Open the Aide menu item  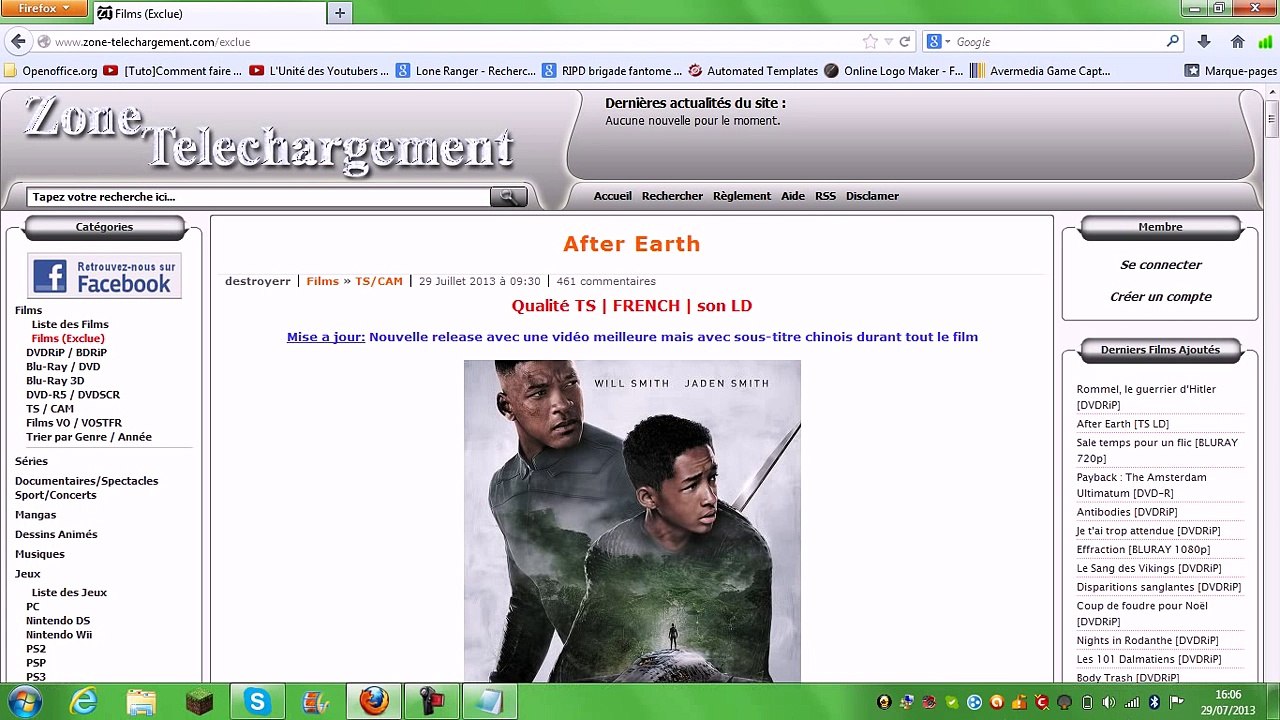[x=793, y=196]
